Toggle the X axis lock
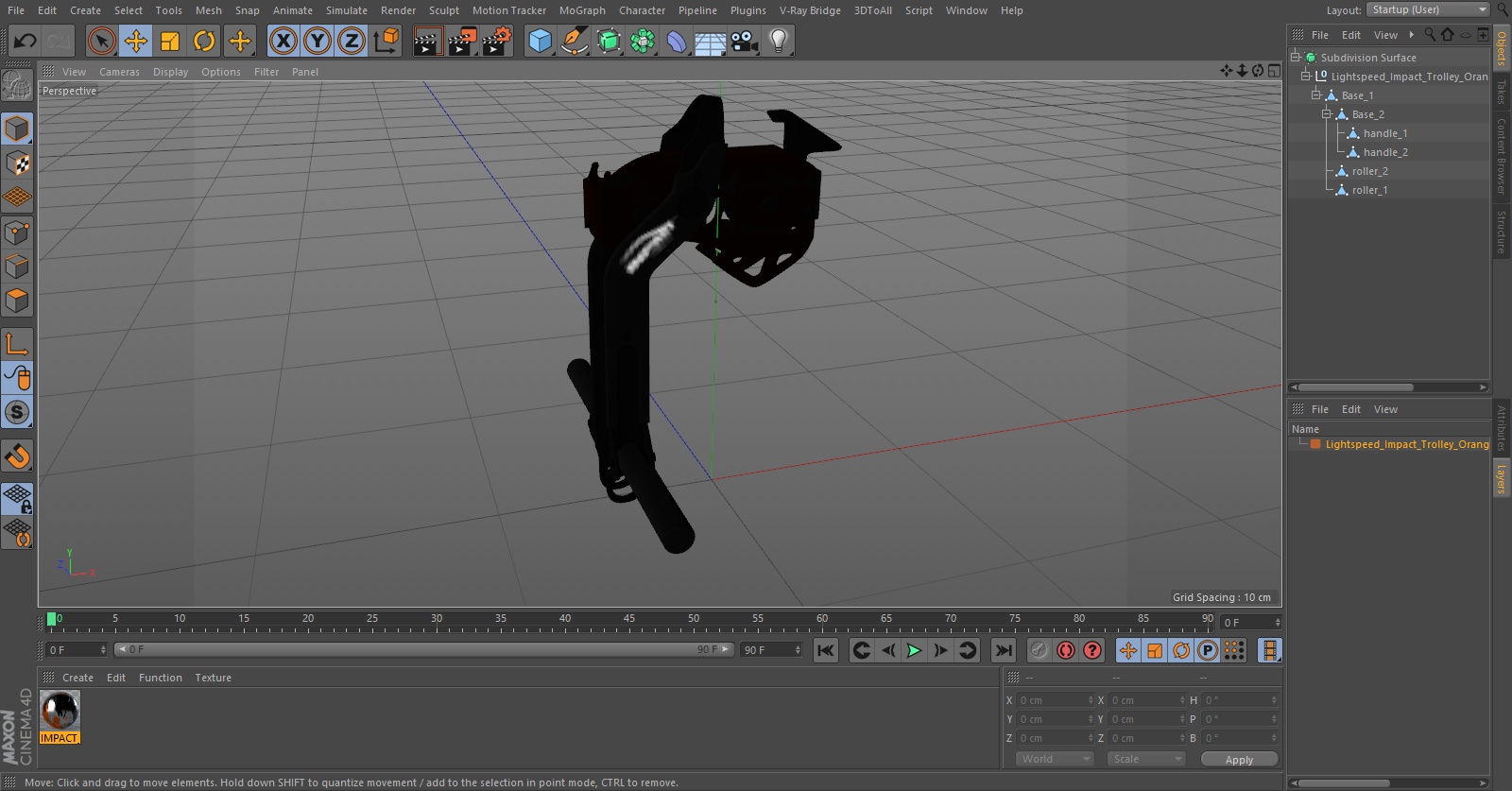 click(283, 41)
